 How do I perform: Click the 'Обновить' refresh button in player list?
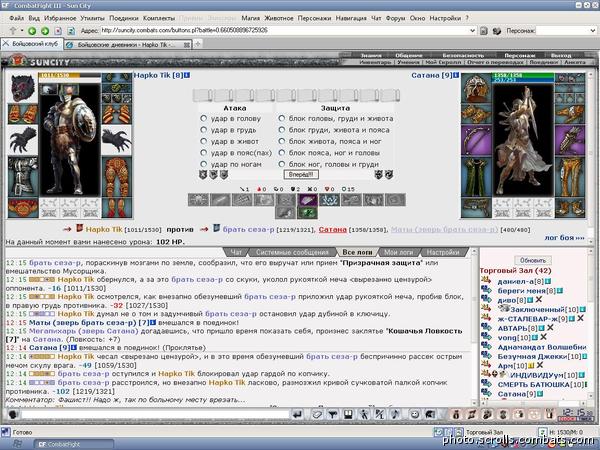coord(533,260)
